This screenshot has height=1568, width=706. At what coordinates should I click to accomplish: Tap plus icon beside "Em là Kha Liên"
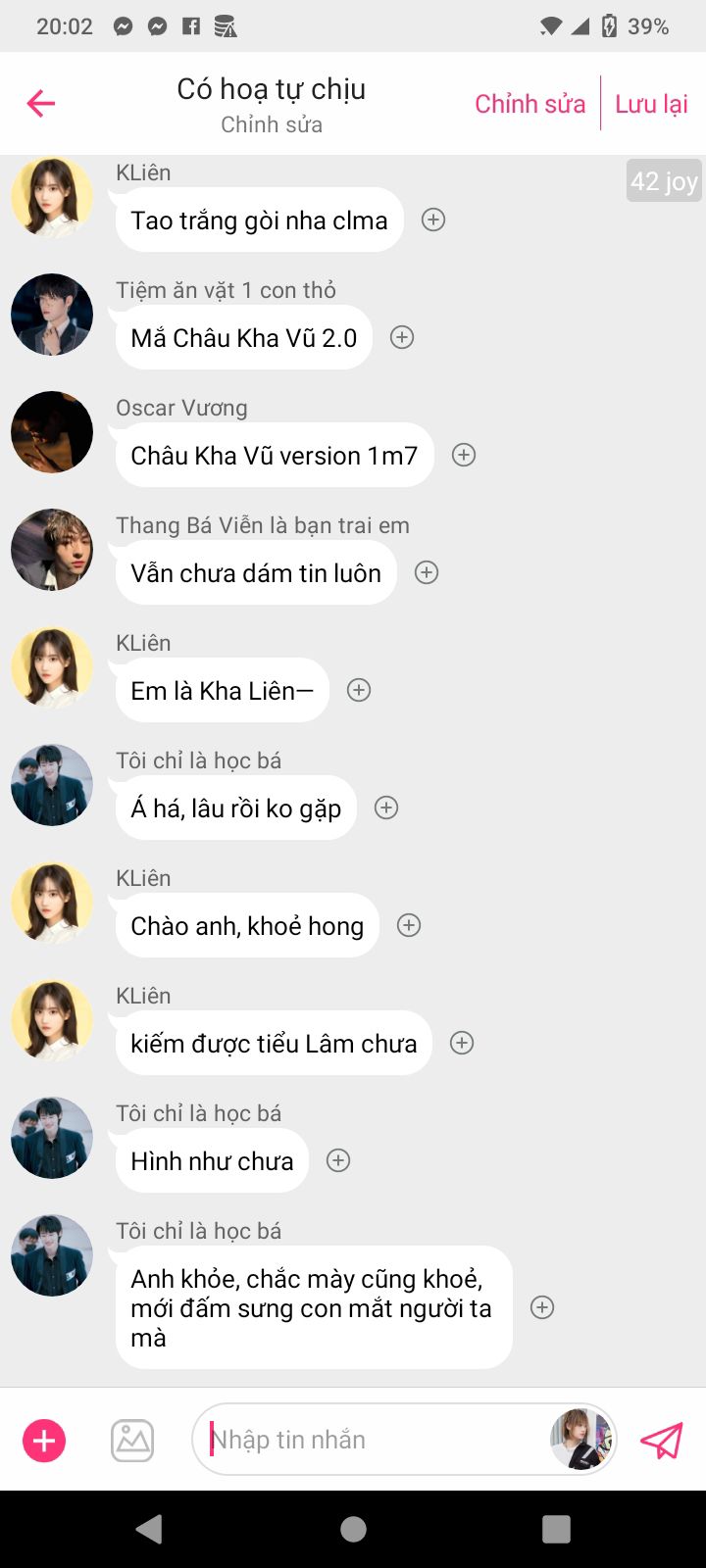359,690
